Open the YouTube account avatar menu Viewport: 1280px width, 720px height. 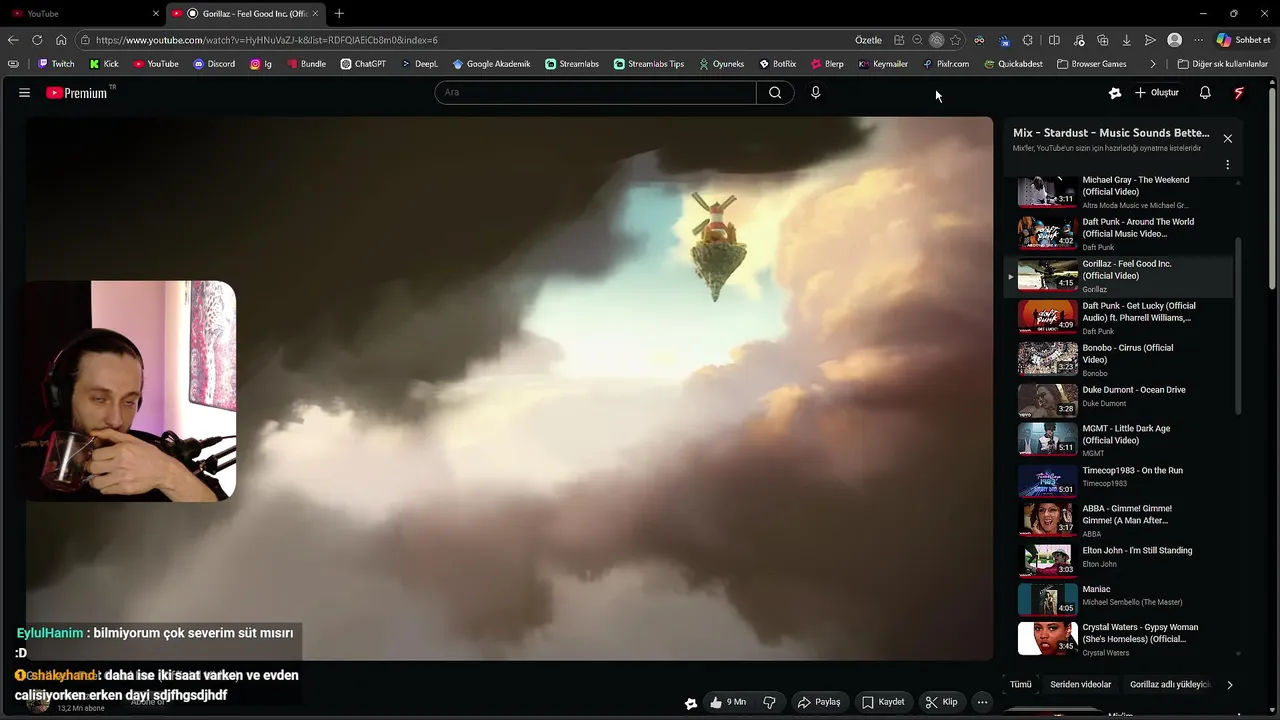pyautogui.click(x=1239, y=93)
